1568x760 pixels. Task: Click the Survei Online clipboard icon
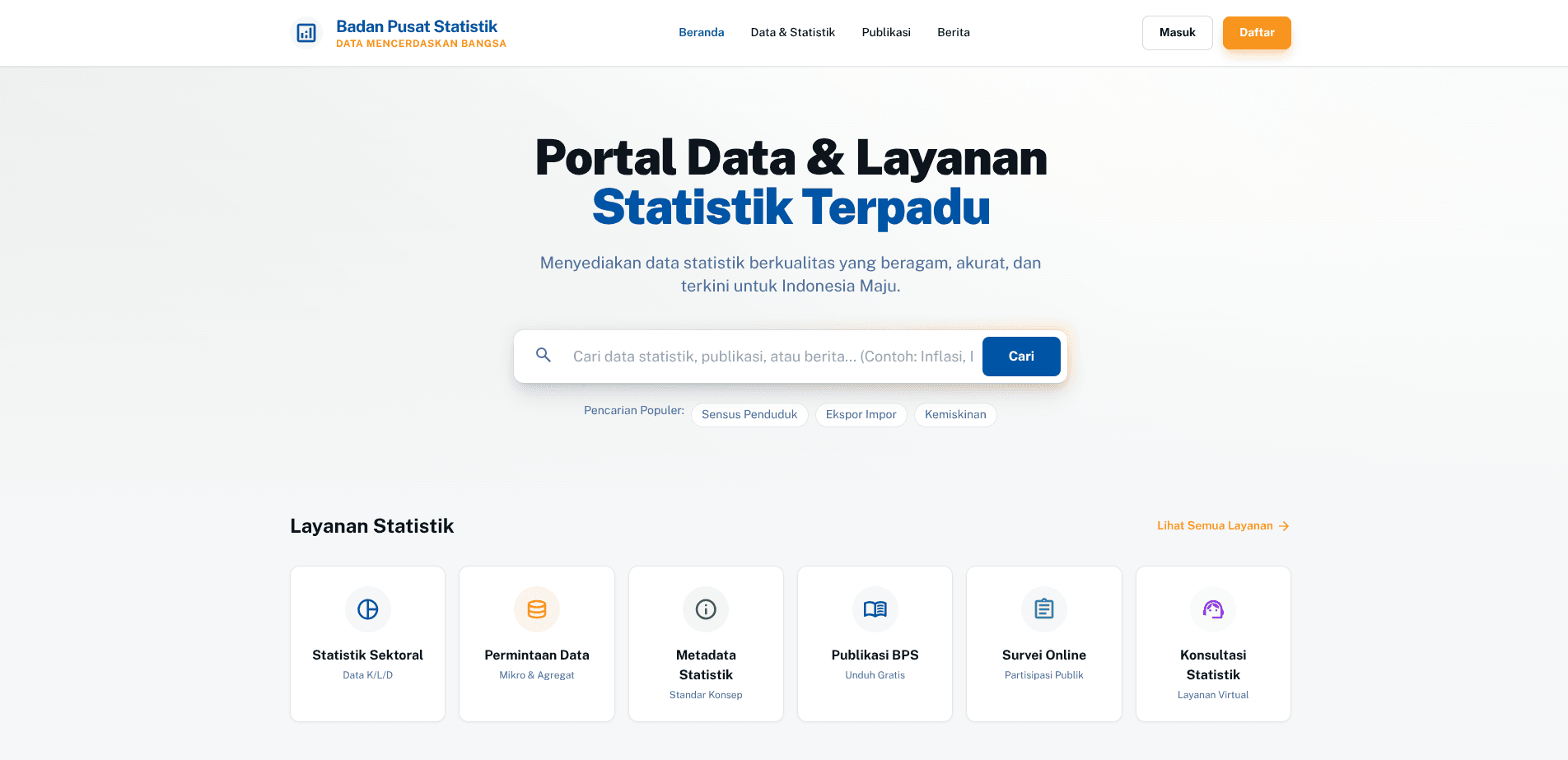[x=1043, y=609]
